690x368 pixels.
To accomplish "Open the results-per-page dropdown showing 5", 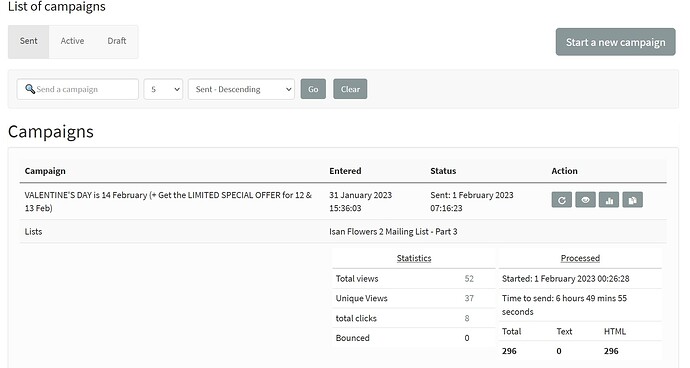I will (x=163, y=89).
